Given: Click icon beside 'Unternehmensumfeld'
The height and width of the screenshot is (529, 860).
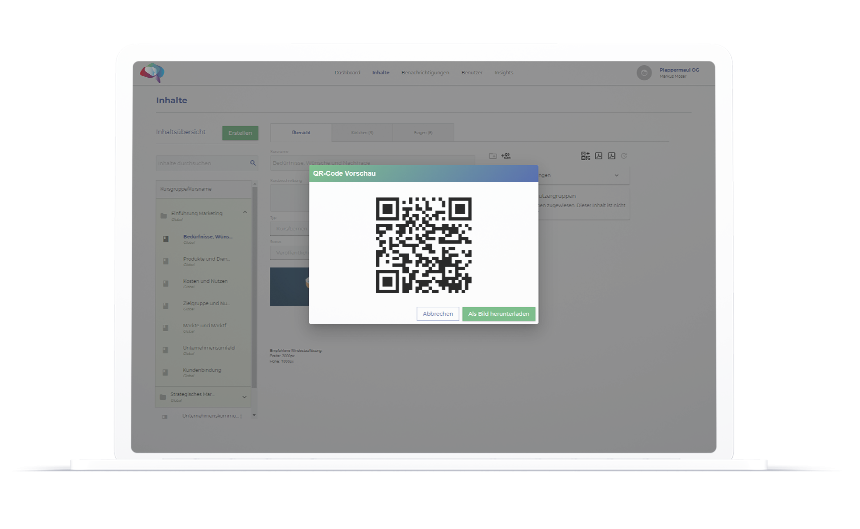Looking at the screenshot, I should click(x=166, y=350).
